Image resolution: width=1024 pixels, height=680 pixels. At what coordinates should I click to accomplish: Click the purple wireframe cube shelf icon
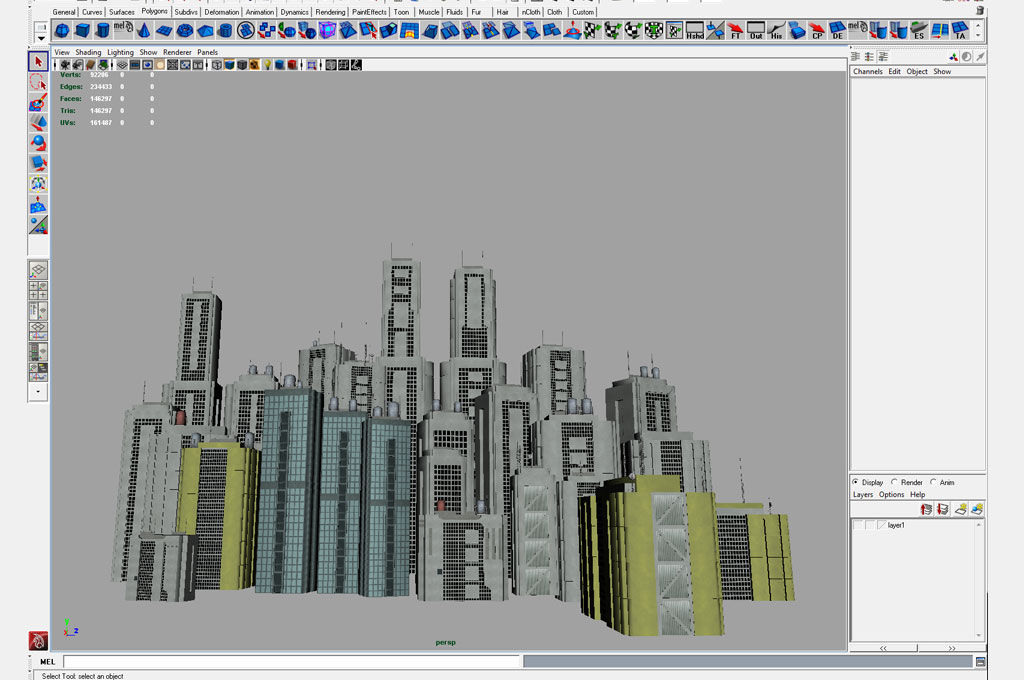[327, 30]
